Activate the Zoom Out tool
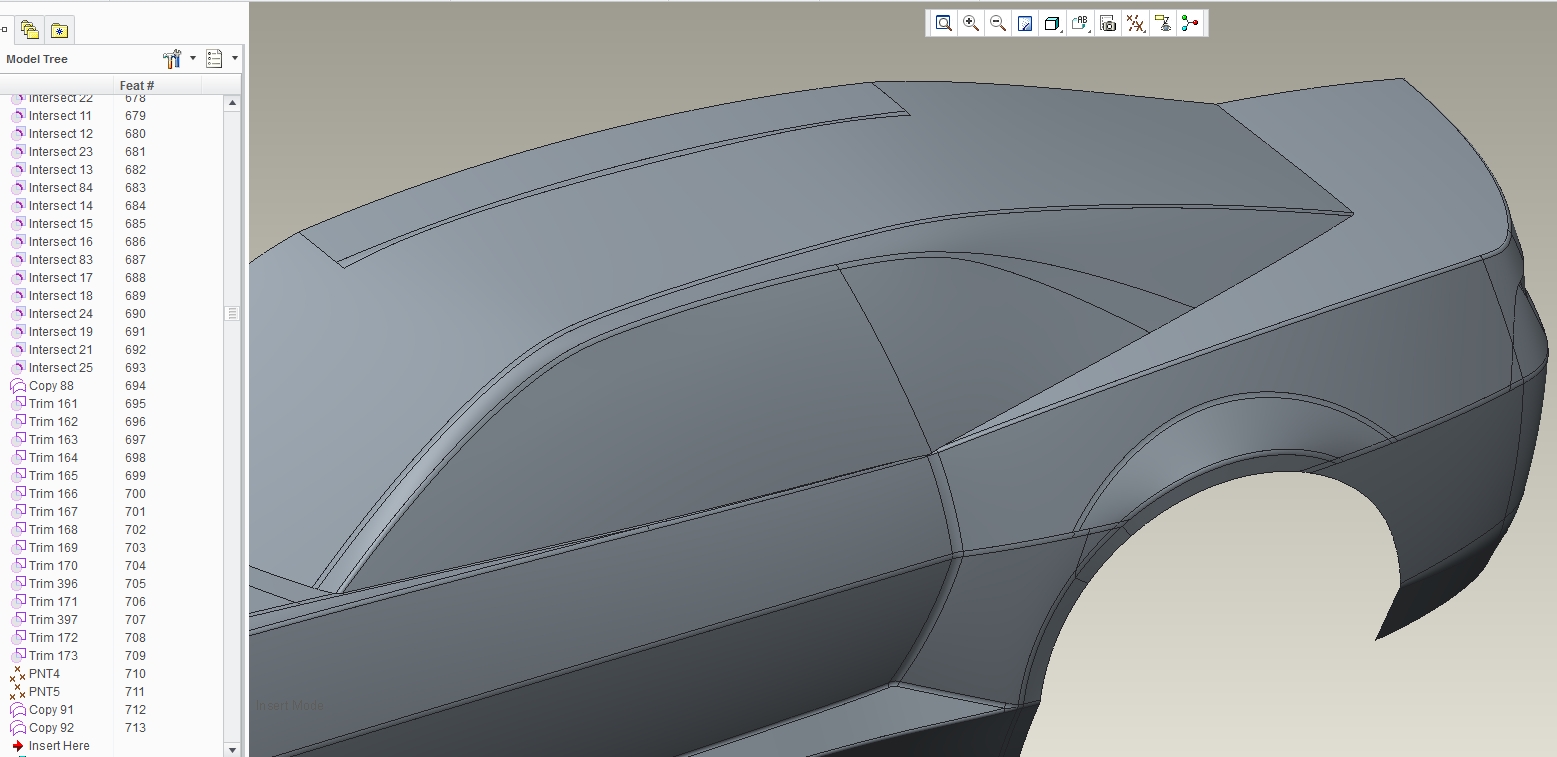 [997, 23]
